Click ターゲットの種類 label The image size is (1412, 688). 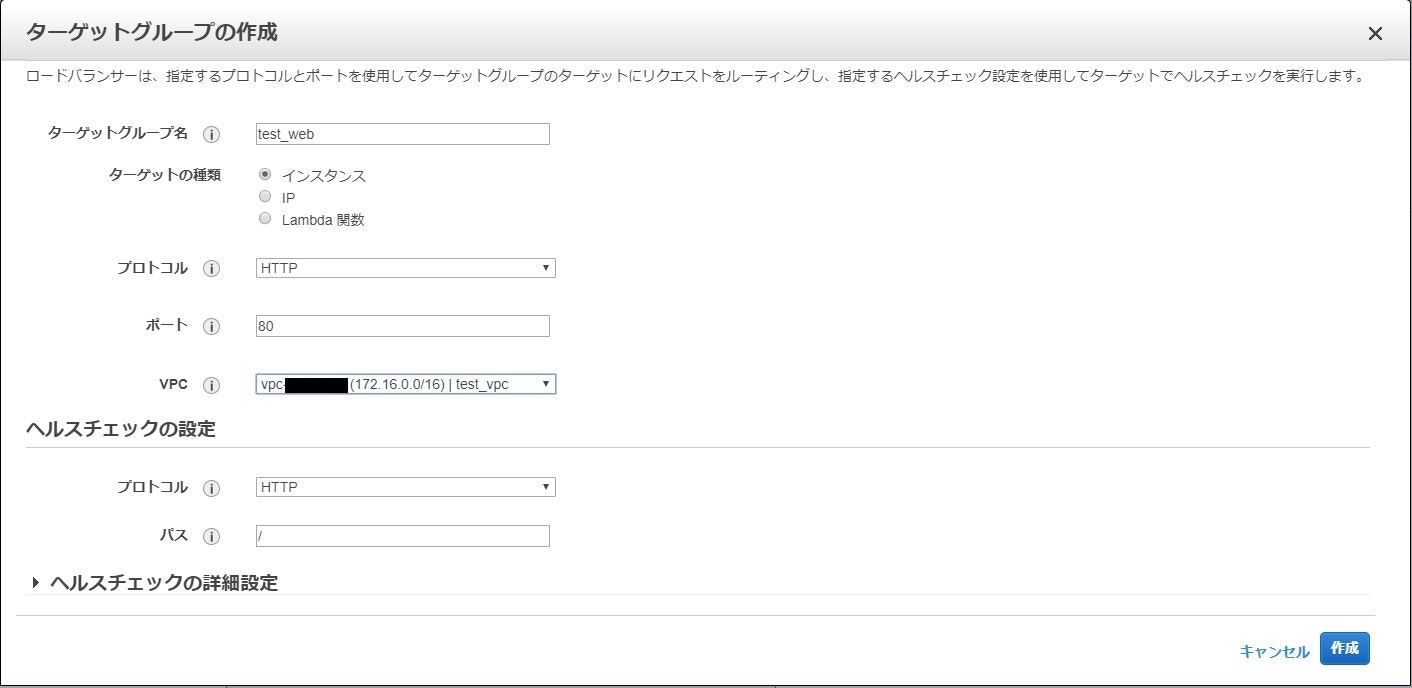tap(165, 174)
